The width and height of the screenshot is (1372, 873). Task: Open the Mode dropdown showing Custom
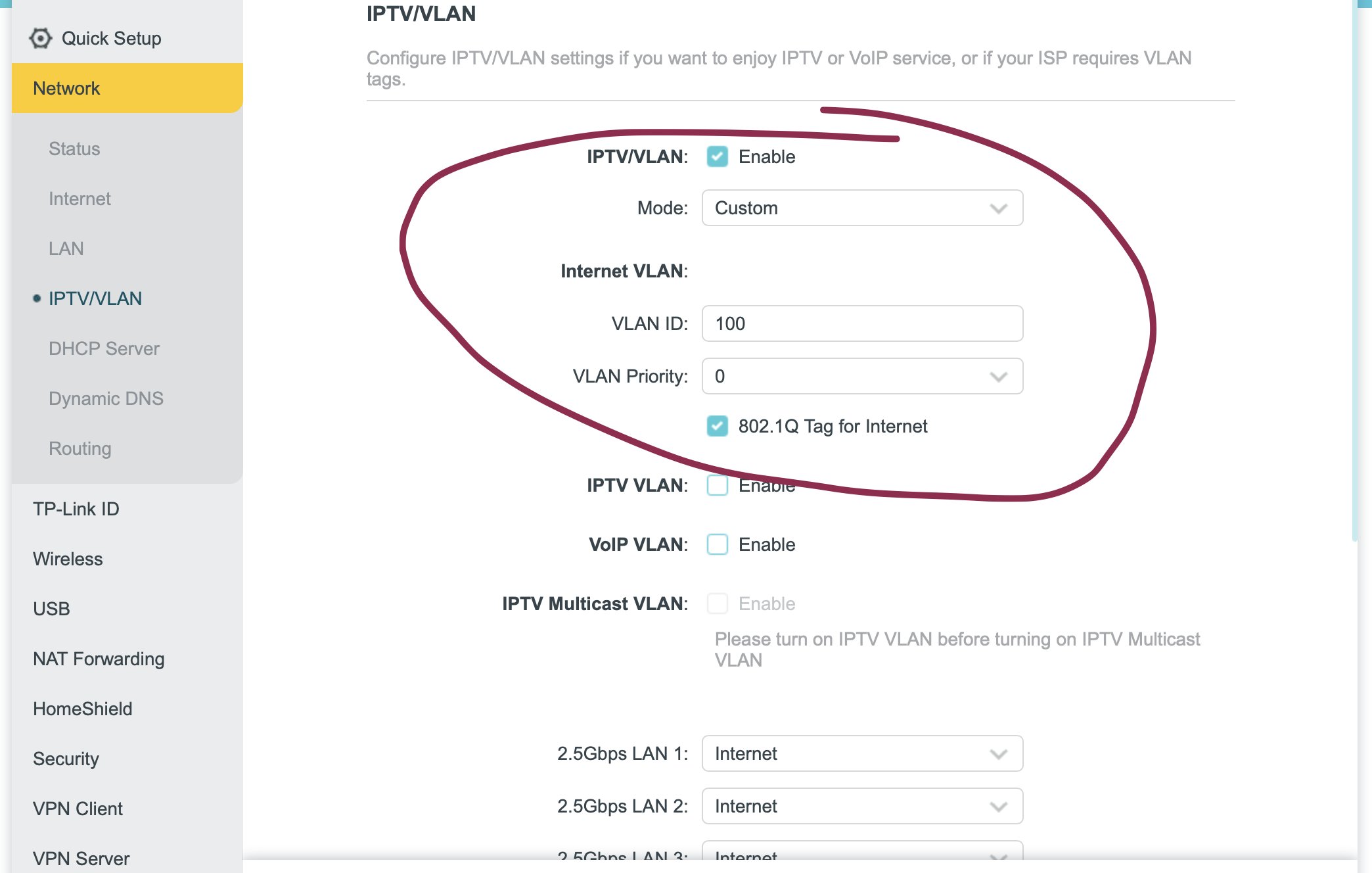point(862,208)
